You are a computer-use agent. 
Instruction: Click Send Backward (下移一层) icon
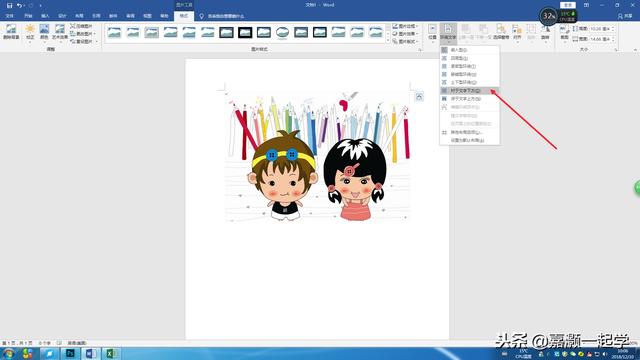click(x=483, y=32)
